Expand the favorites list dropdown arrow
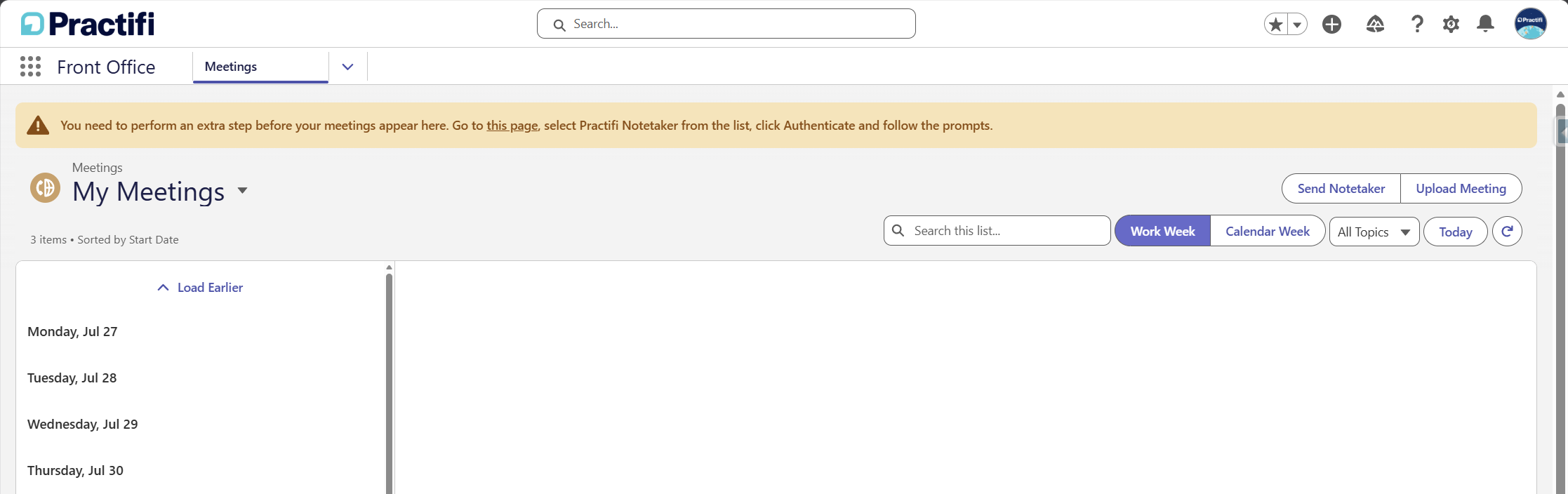Viewport: 1568px width, 494px height. tap(1297, 25)
